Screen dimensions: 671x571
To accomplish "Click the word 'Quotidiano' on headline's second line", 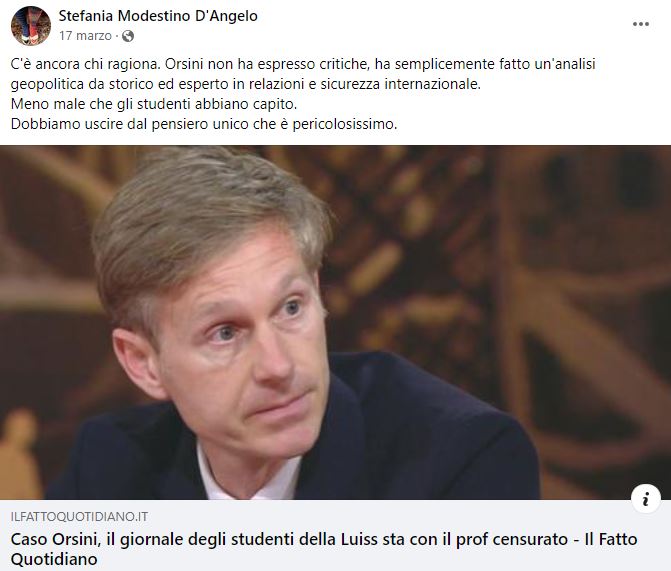I will [x=54, y=559].
